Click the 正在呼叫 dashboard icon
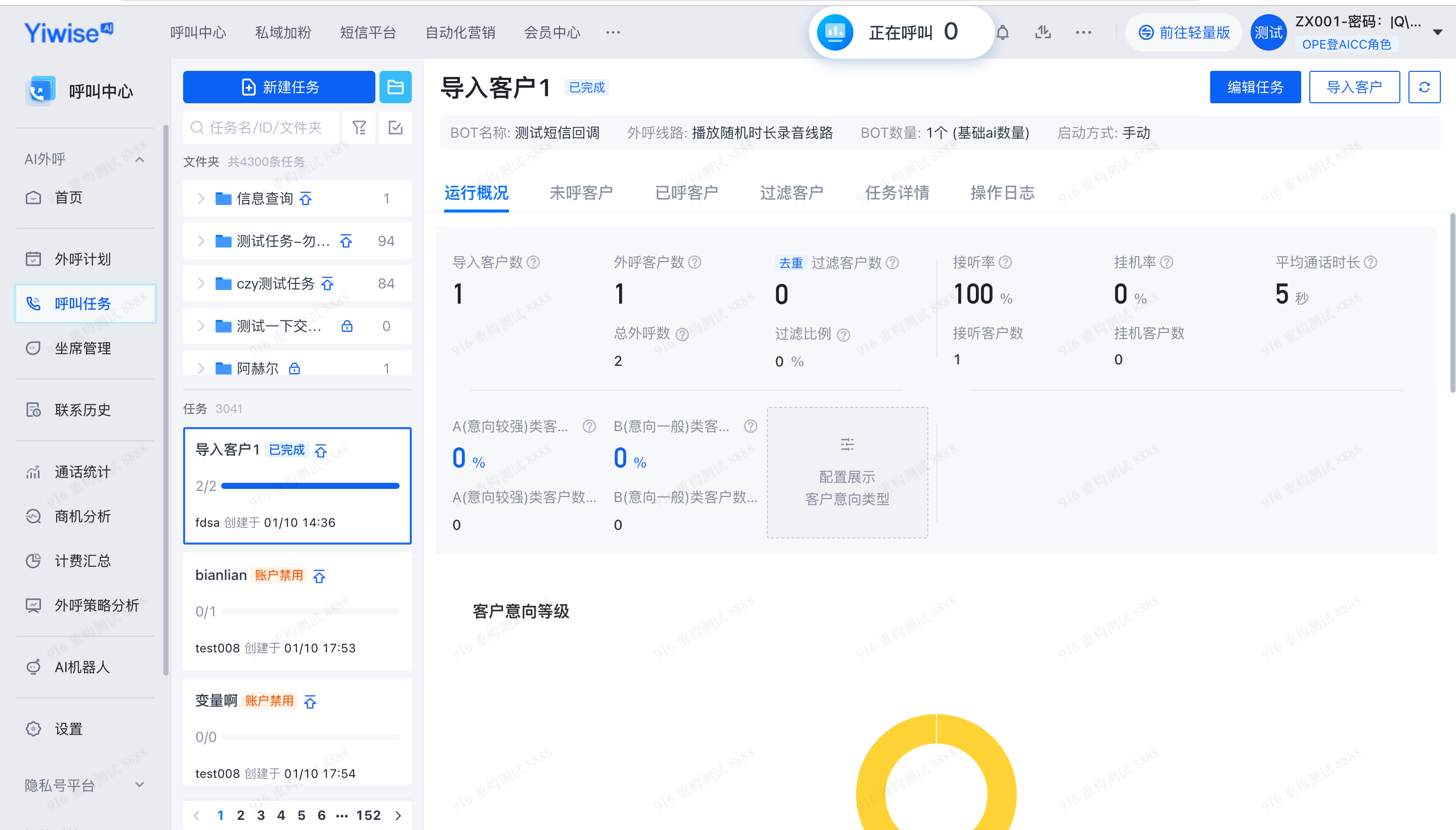This screenshot has height=830, width=1456. point(835,32)
